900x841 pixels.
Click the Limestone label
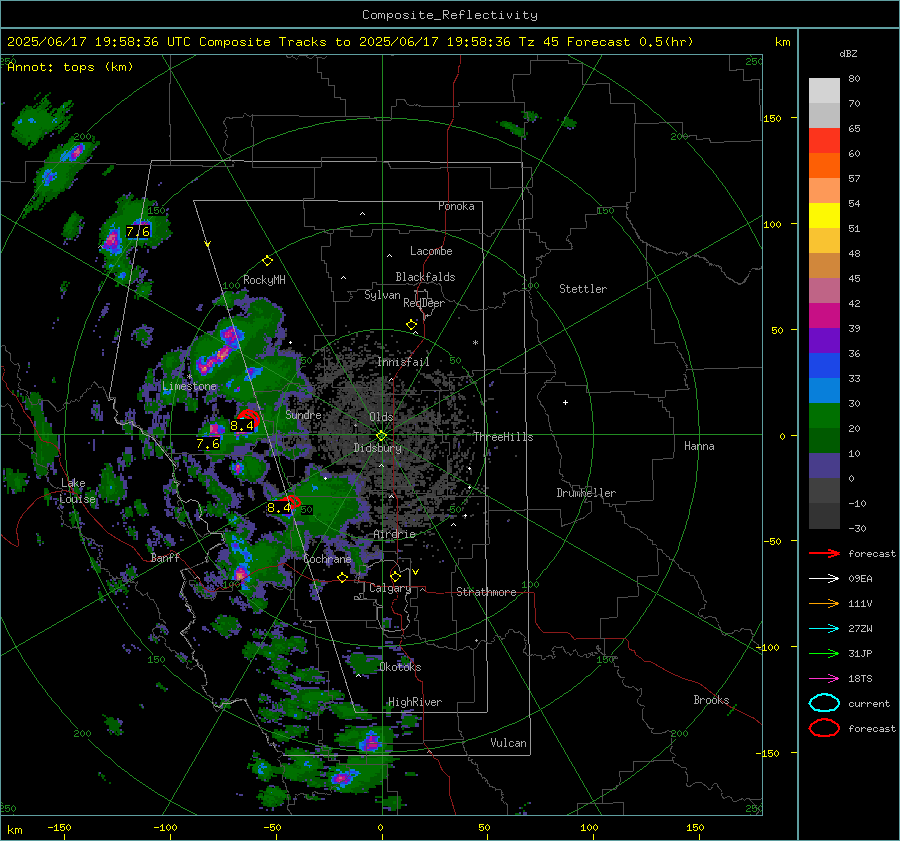189,386
